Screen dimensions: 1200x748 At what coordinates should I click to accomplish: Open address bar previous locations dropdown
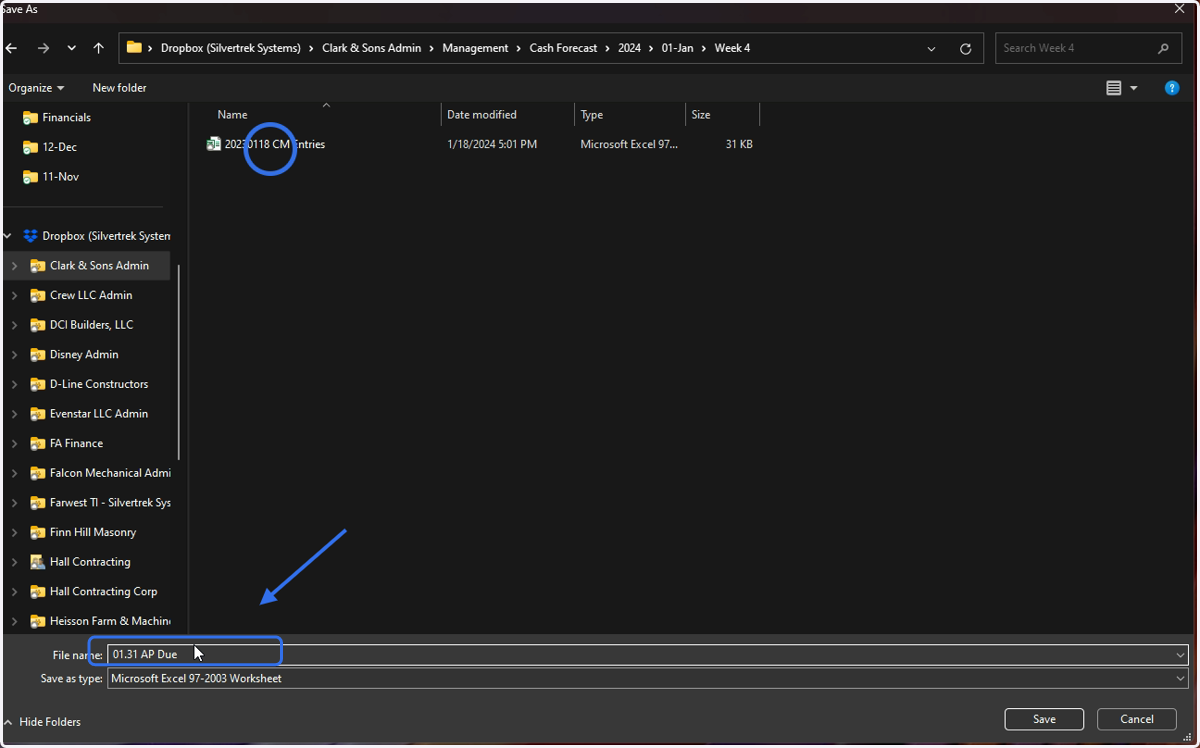click(x=932, y=48)
